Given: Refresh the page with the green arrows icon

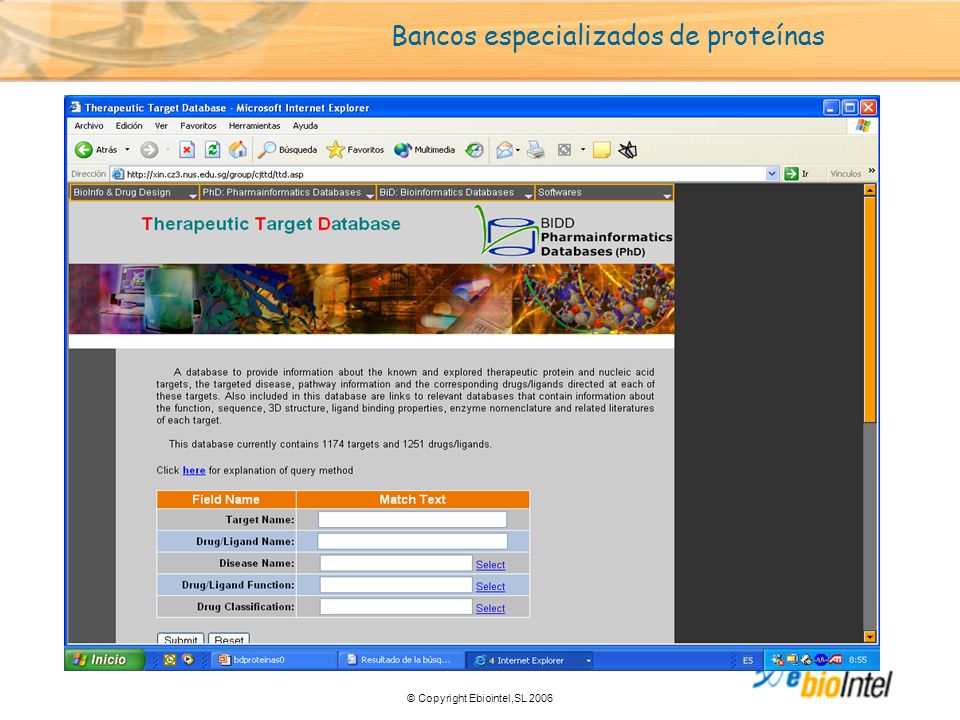Looking at the screenshot, I should [x=212, y=149].
